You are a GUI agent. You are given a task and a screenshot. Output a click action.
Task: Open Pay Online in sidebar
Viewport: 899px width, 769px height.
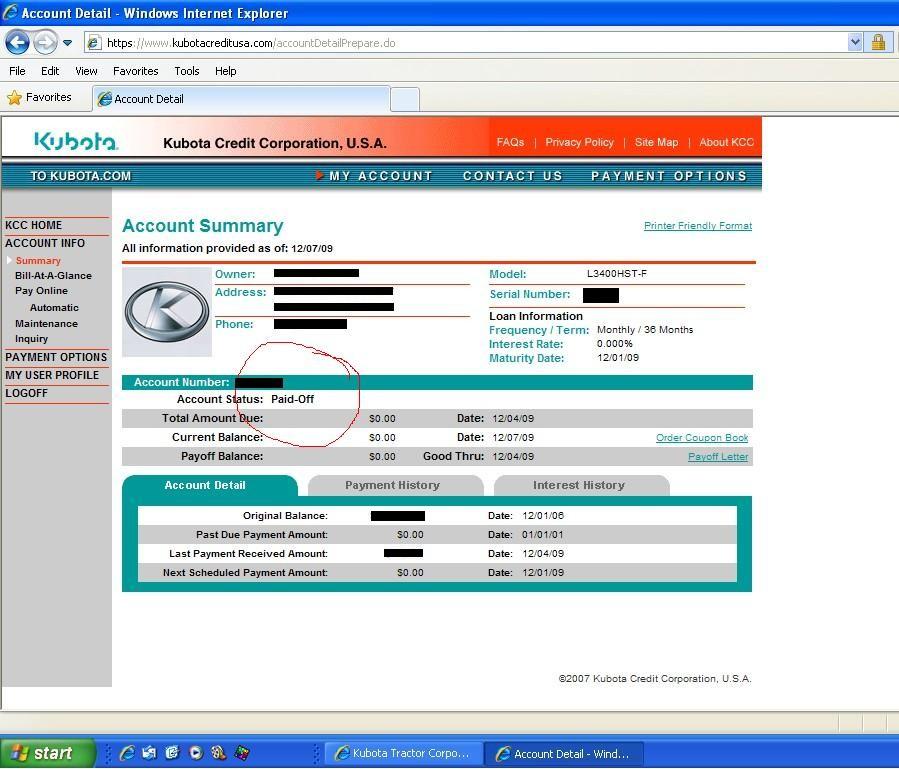[x=41, y=291]
